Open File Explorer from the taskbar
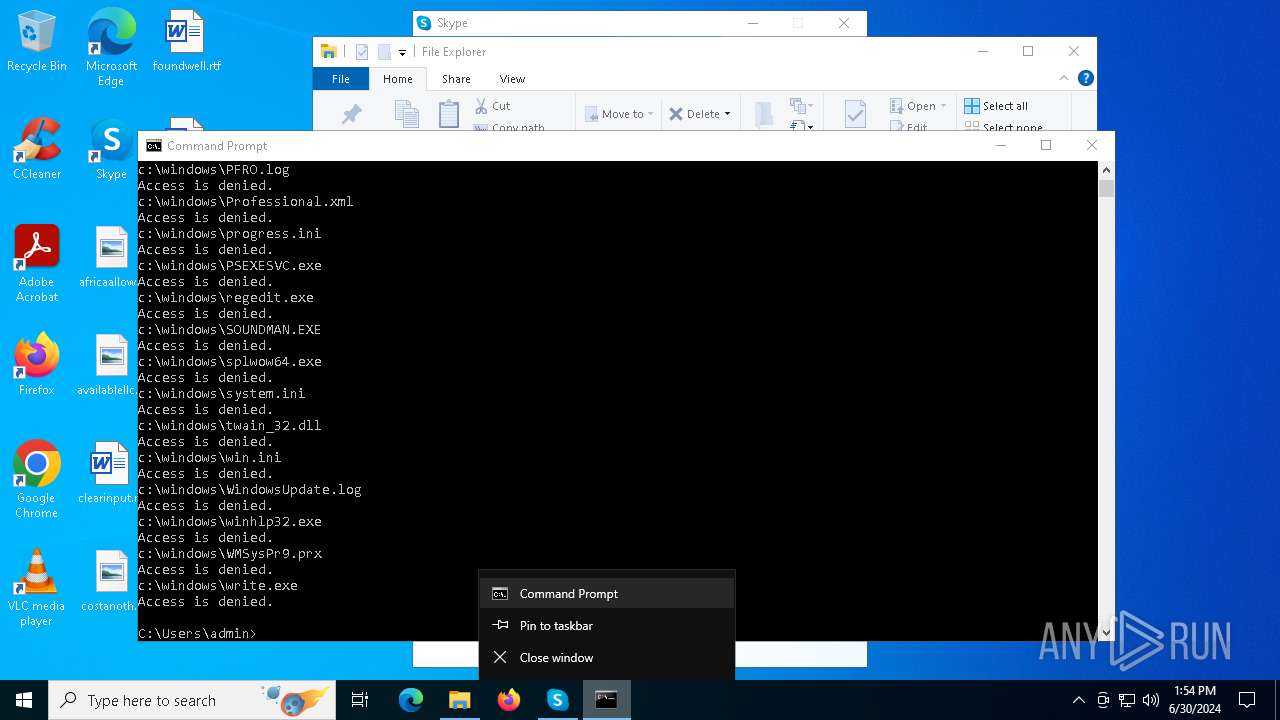Screen dimensions: 1280x720 [460, 700]
